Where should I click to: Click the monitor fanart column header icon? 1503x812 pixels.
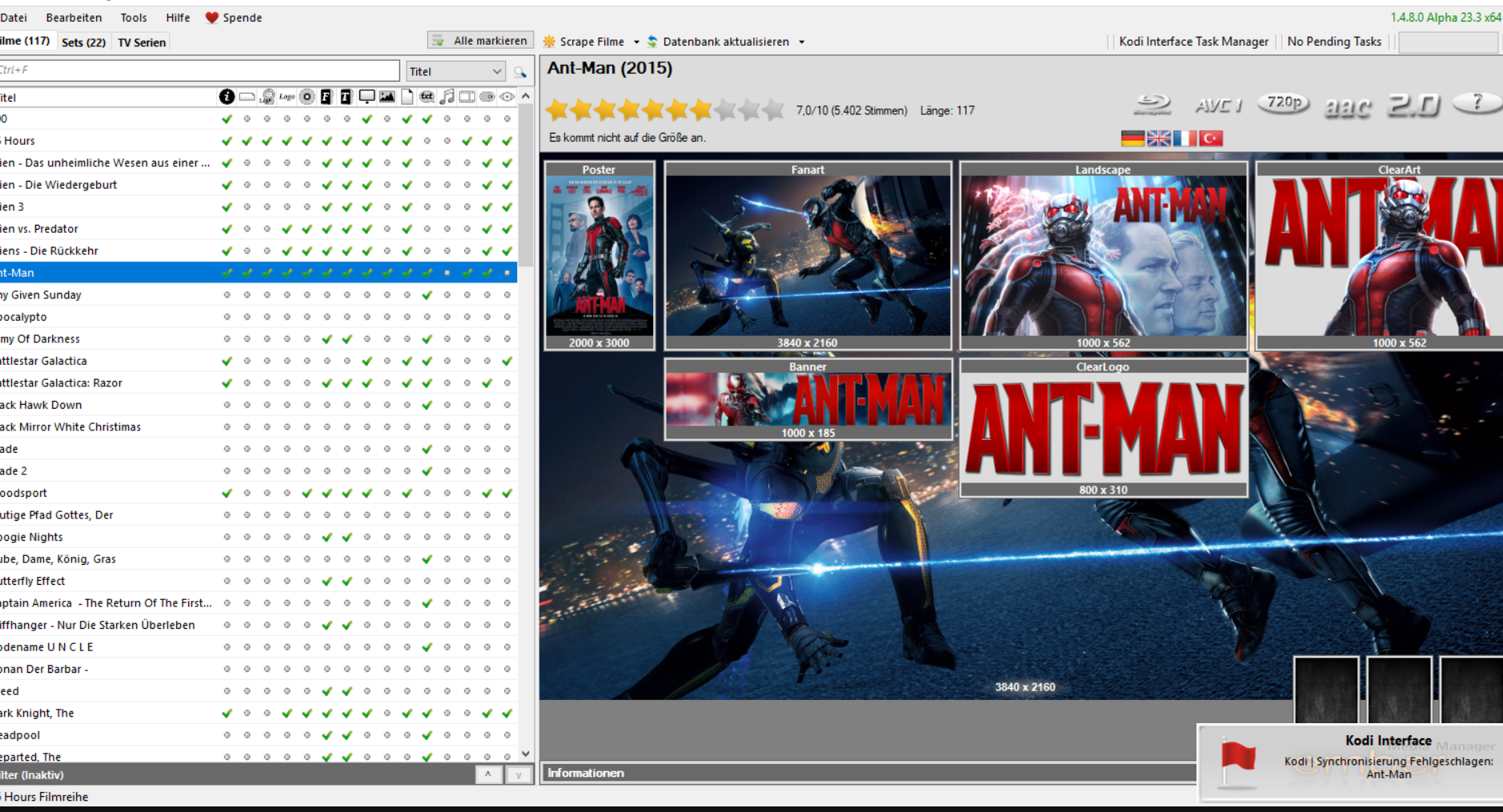367,97
